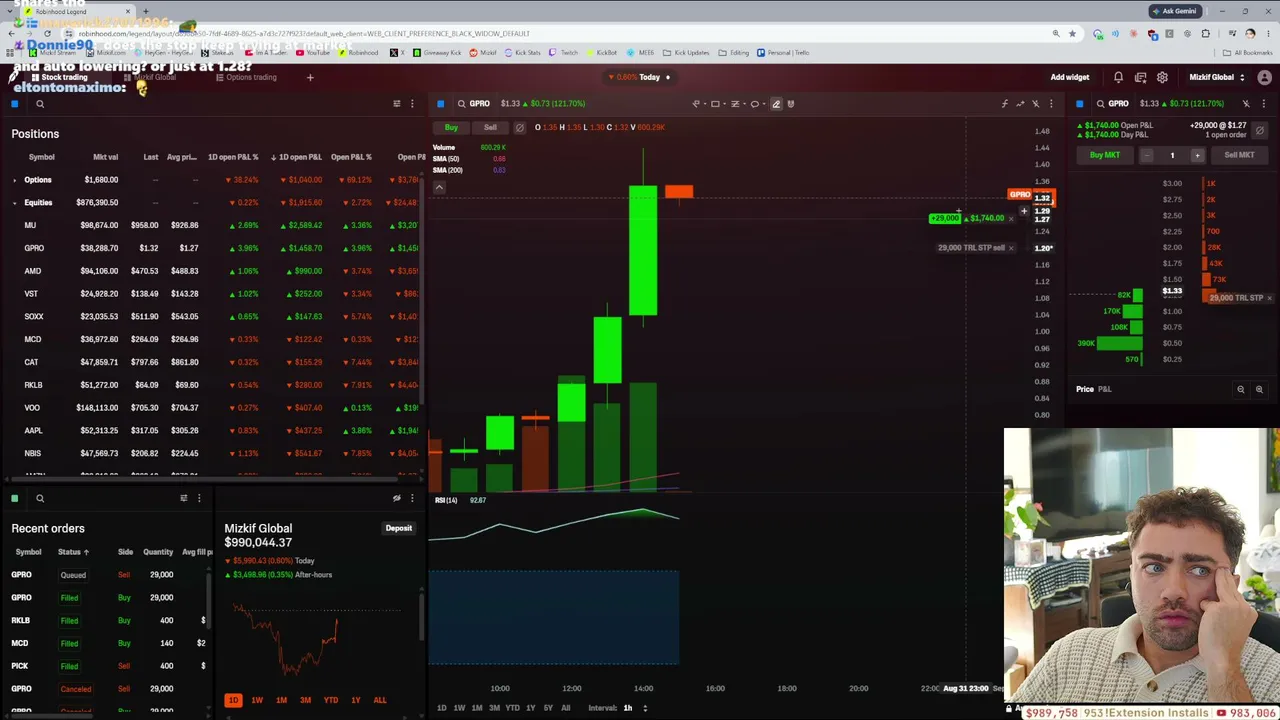Search Recent orders with magnifier icon
Screen dimensions: 1280x720
pos(40,498)
